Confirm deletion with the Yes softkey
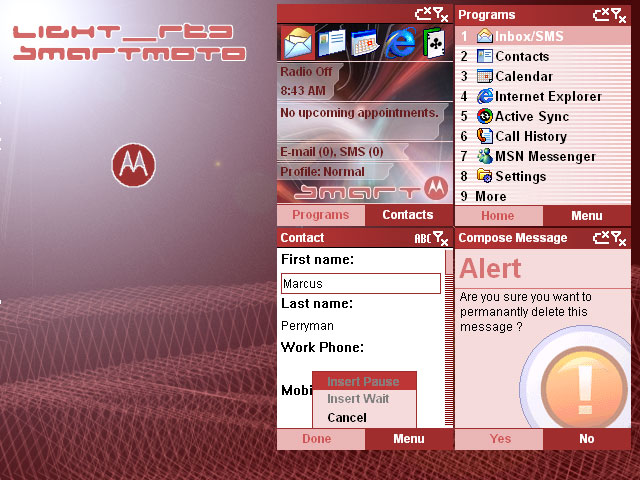This screenshot has height=480, width=640. click(499, 439)
